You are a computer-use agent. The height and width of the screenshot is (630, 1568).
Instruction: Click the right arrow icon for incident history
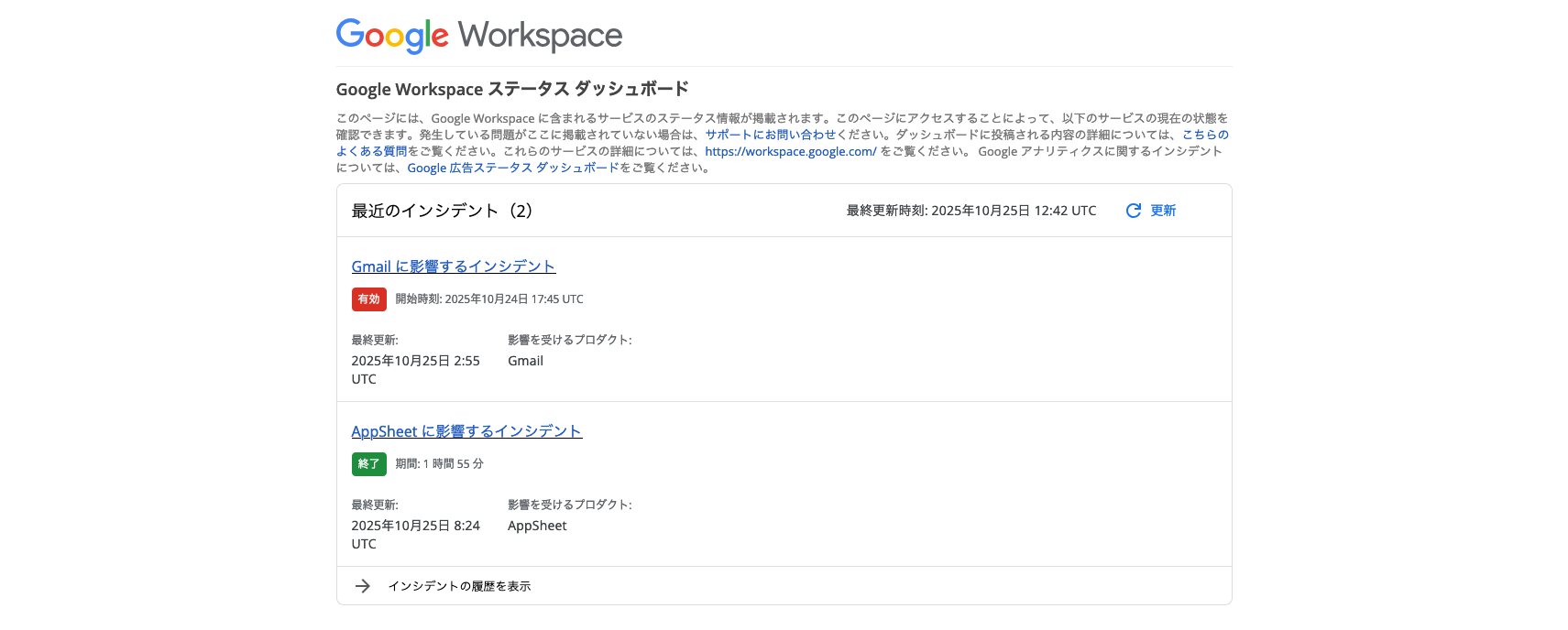(363, 586)
